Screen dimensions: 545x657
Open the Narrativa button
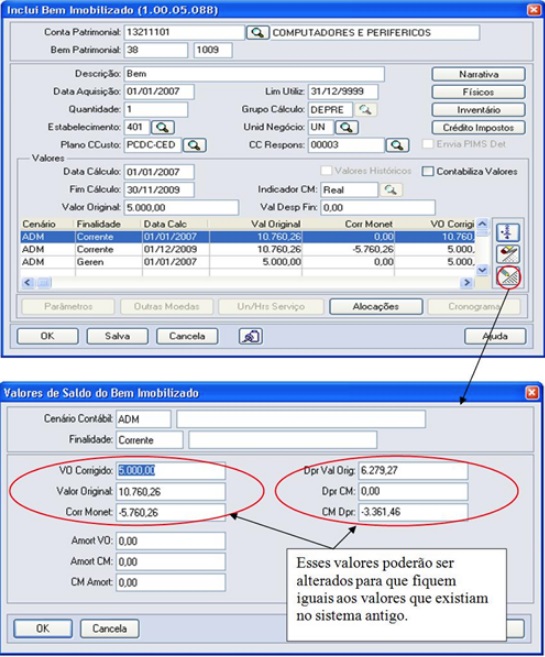[478, 74]
